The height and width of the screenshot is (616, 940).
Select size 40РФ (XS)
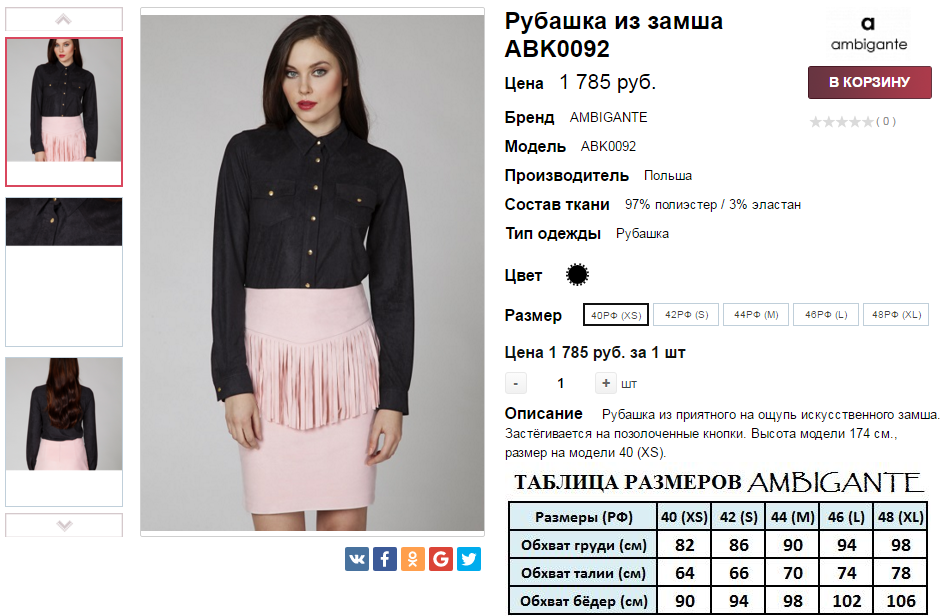(x=616, y=315)
